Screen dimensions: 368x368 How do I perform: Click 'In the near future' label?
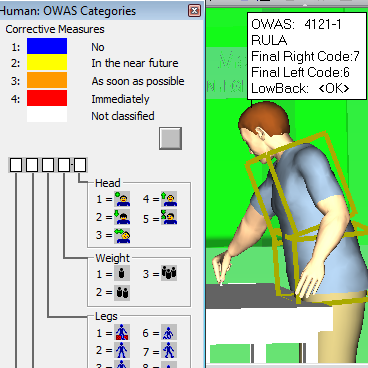tap(135, 63)
